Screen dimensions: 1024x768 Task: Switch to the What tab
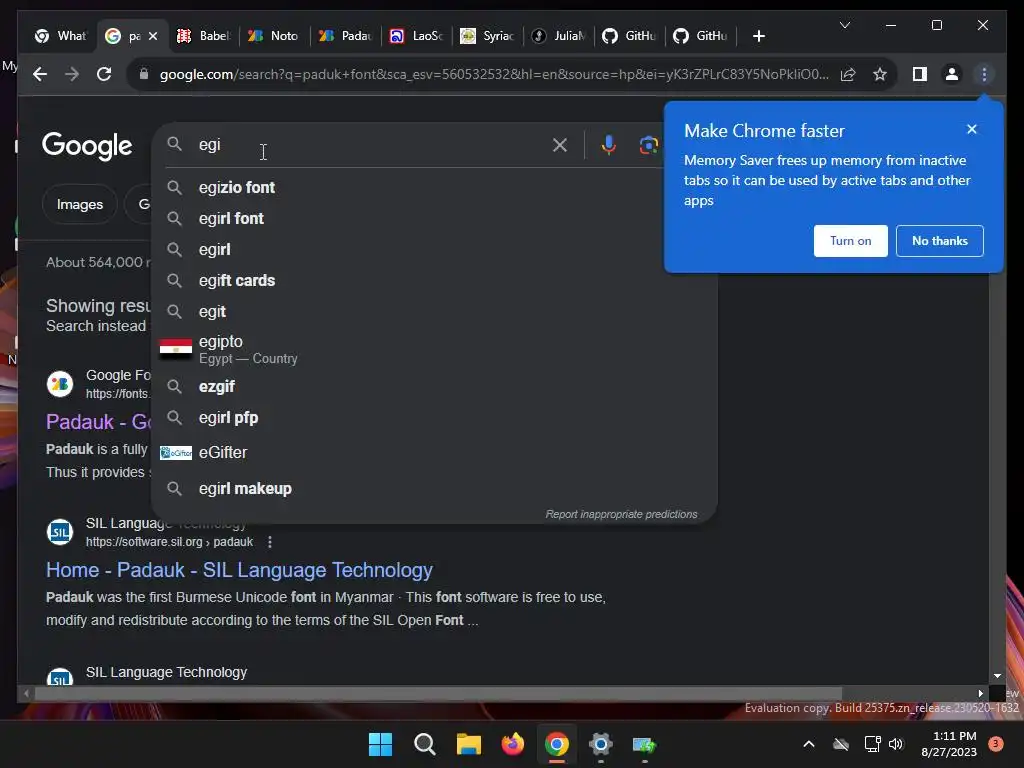(61, 36)
